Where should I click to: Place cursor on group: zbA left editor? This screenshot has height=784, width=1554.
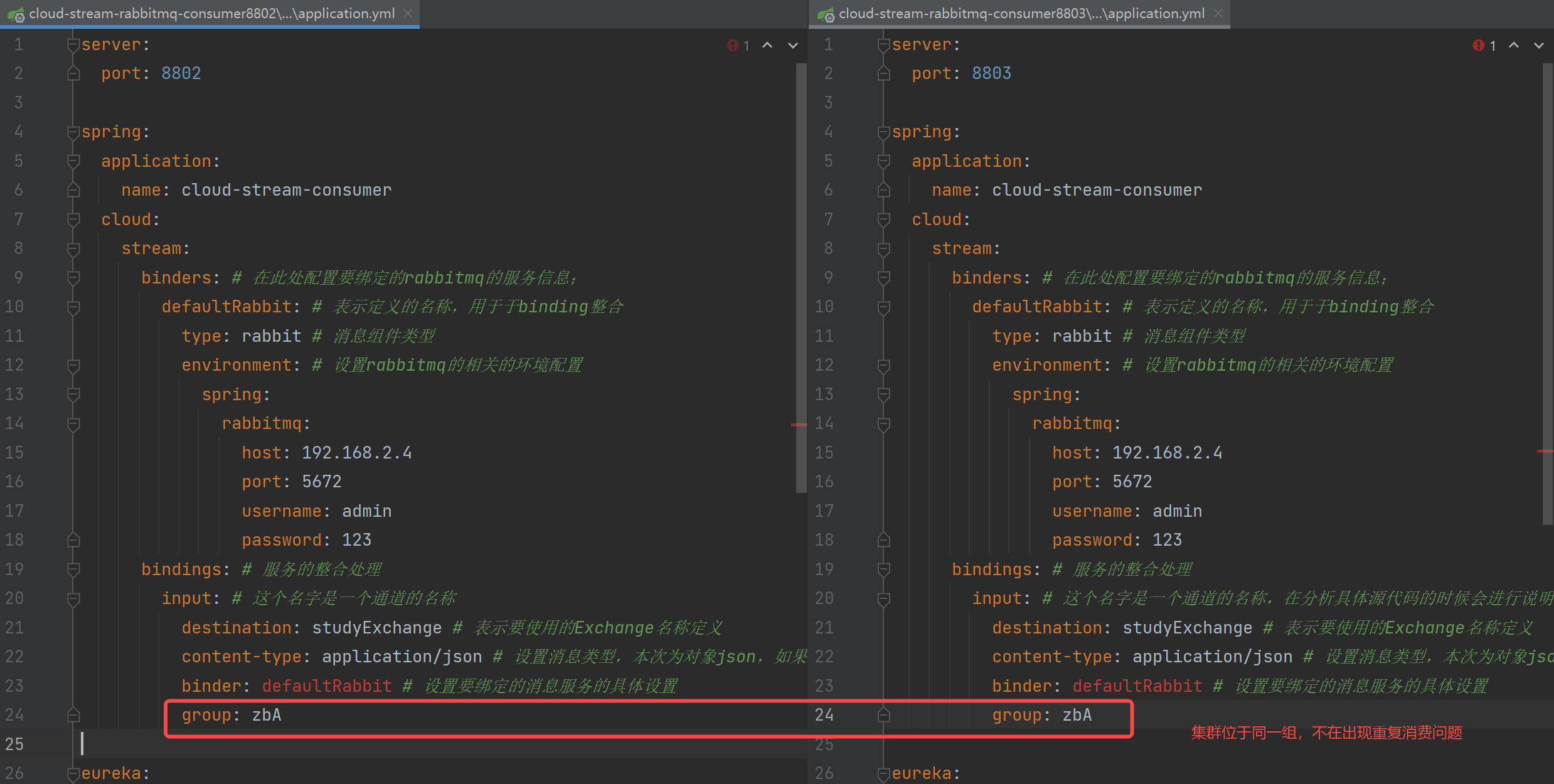coord(232,715)
